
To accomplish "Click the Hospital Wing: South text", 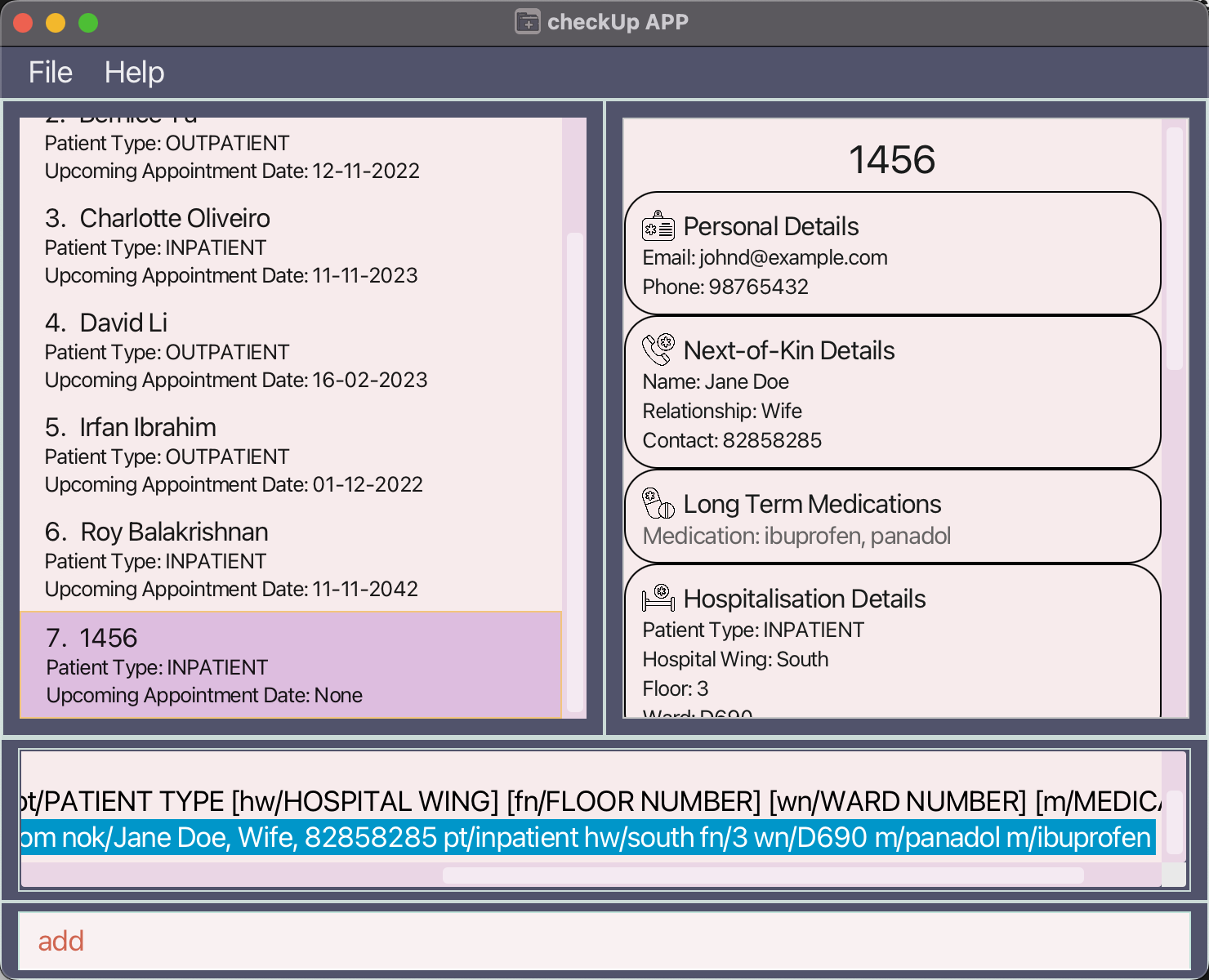I will coord(735,659).
